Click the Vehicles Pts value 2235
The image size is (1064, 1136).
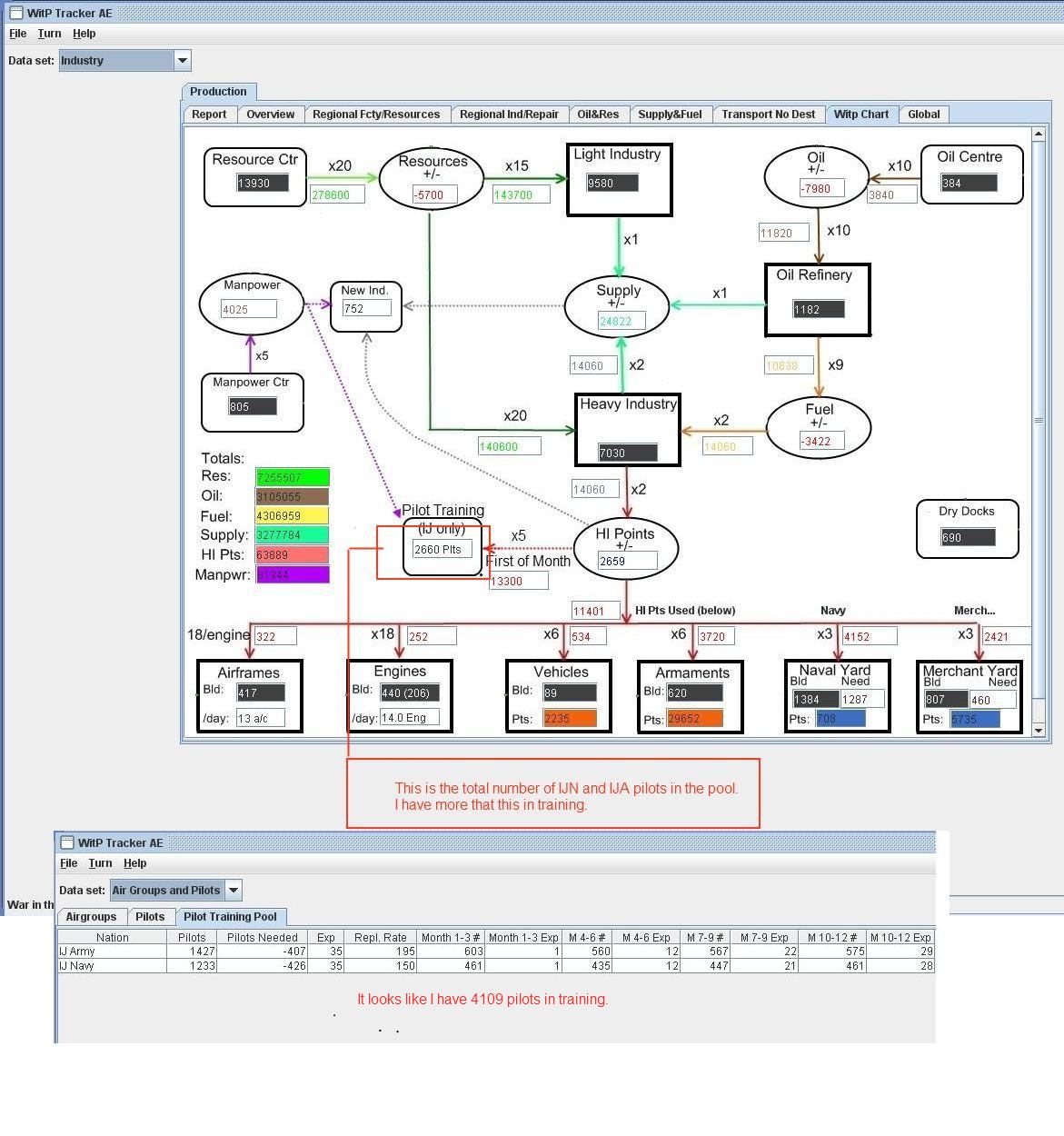pos(570,718)
